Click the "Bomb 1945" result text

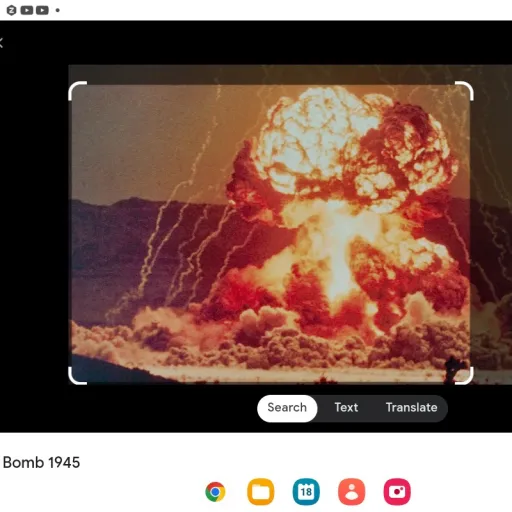(41, 463)
